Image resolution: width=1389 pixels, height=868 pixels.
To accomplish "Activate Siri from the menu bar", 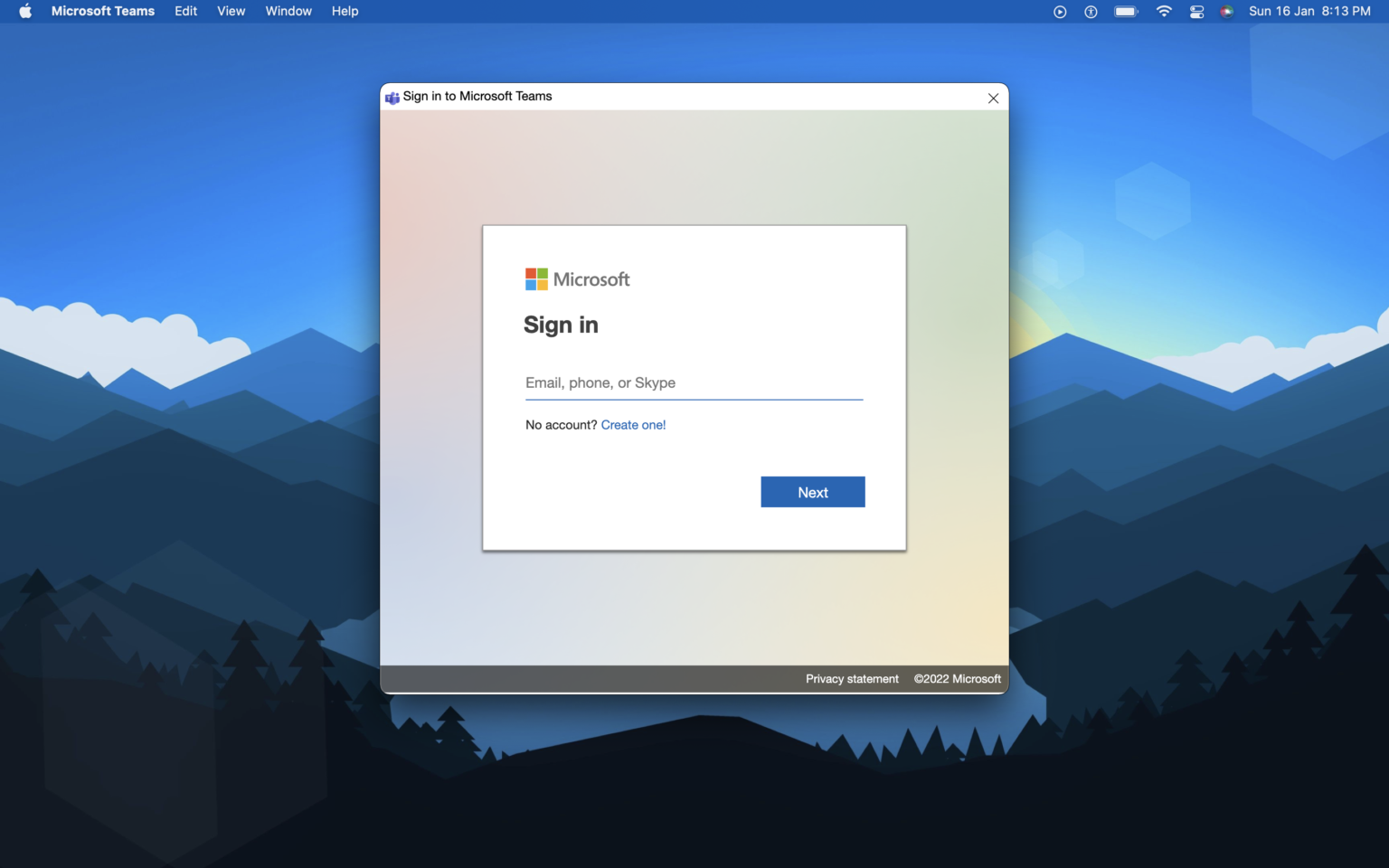I will click(1226, 12).
